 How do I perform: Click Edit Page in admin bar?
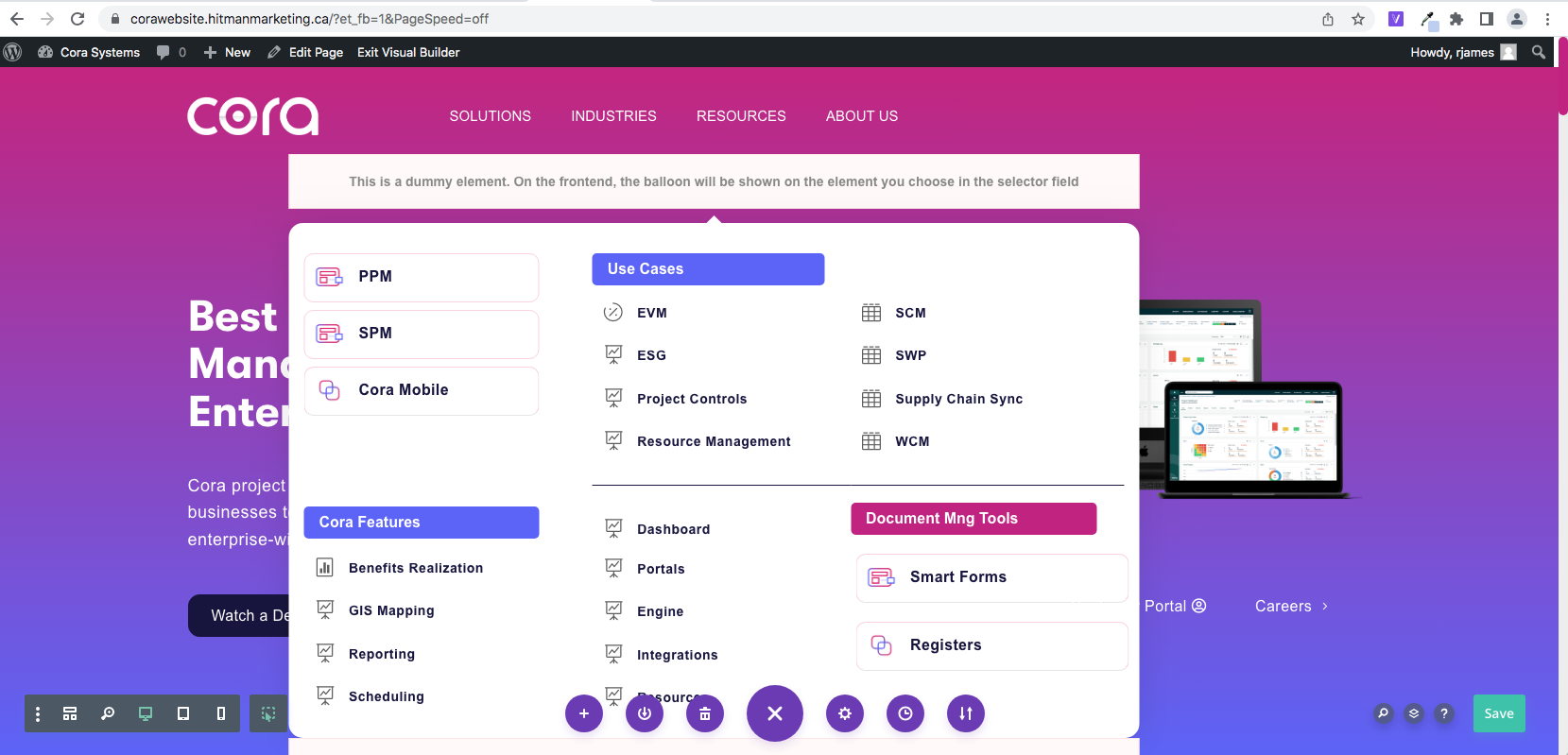pyautogui.click(x=305, y=52)
